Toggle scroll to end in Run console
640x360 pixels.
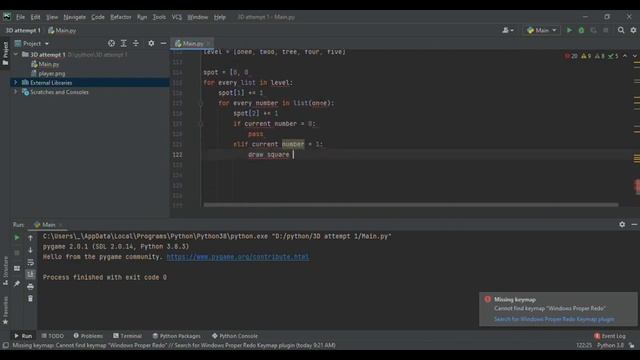[30, 274]
